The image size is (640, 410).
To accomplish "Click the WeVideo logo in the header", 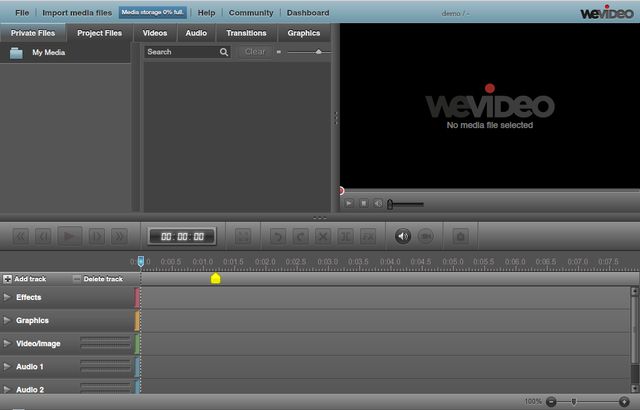I will tap(607, 12).
